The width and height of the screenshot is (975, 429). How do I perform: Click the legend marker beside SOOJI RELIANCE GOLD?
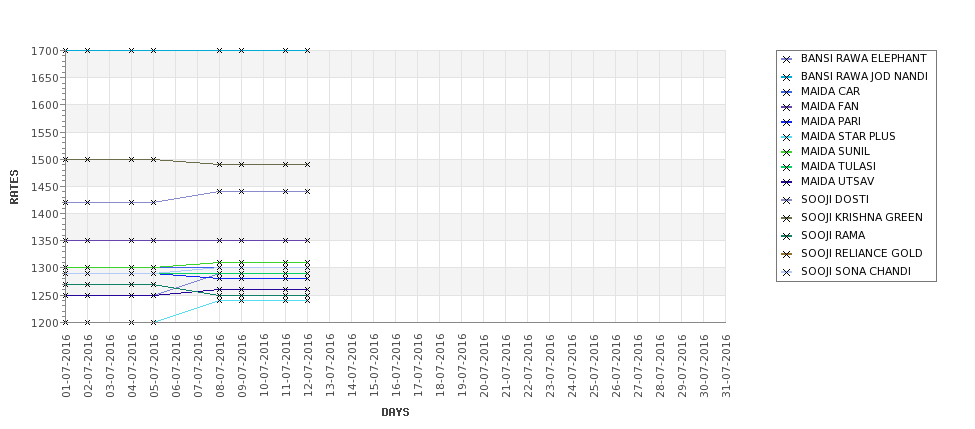point(787,254)
